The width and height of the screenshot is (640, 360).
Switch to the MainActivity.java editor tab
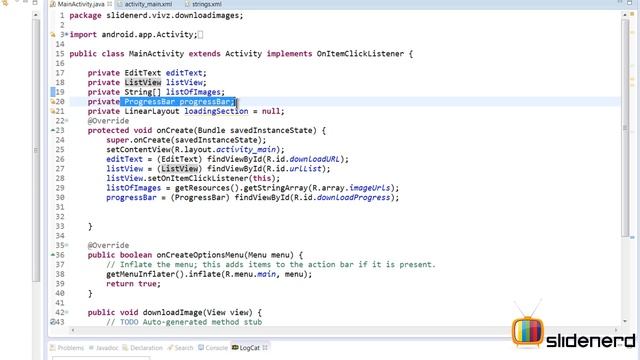pos(80,4)
